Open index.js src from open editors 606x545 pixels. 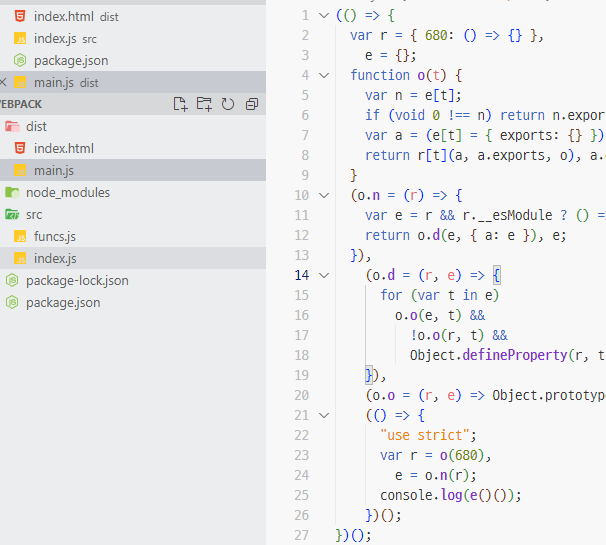tap(65, 38)
